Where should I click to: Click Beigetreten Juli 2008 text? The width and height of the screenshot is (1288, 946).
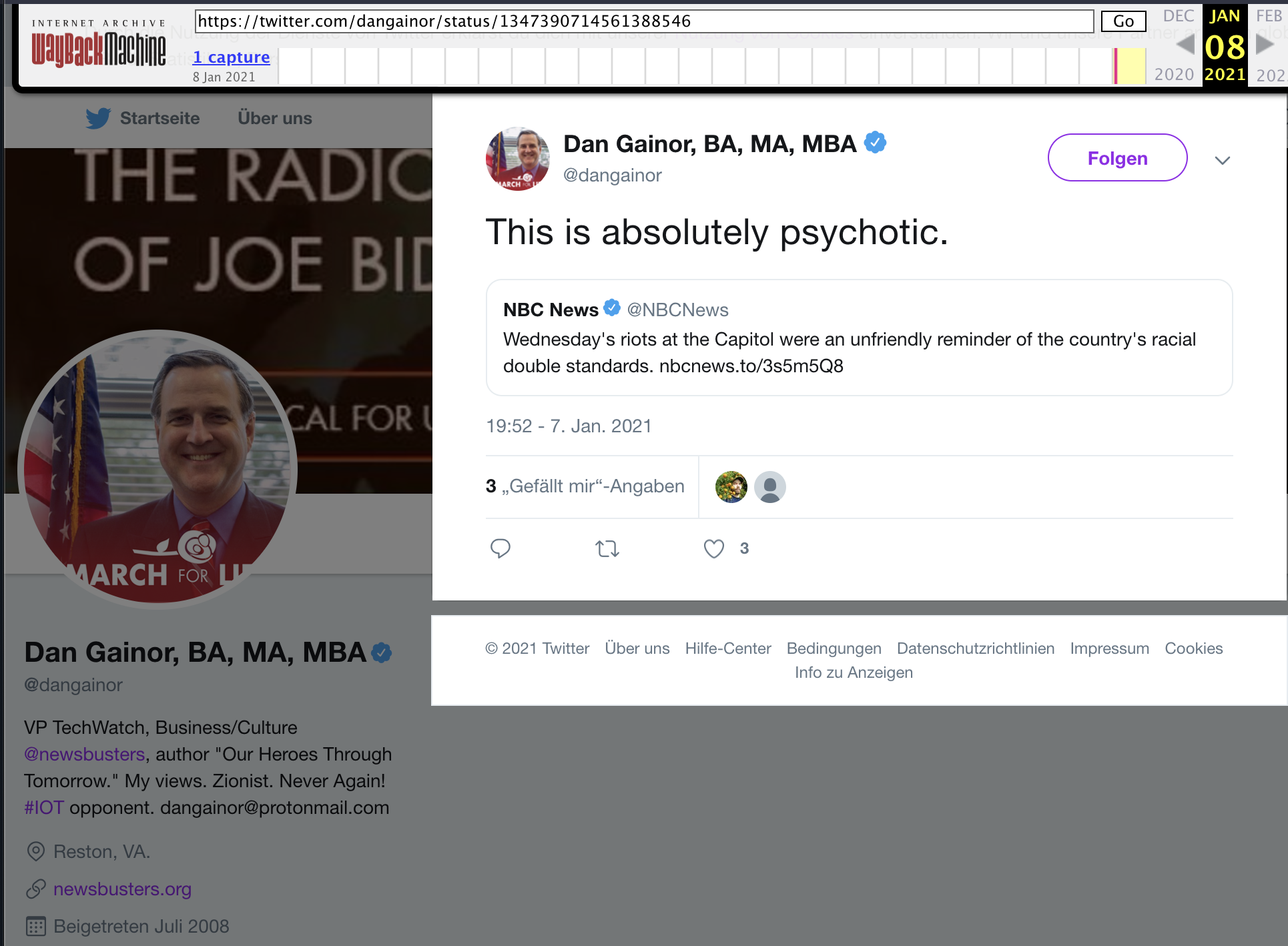click(x=141, y=926)
